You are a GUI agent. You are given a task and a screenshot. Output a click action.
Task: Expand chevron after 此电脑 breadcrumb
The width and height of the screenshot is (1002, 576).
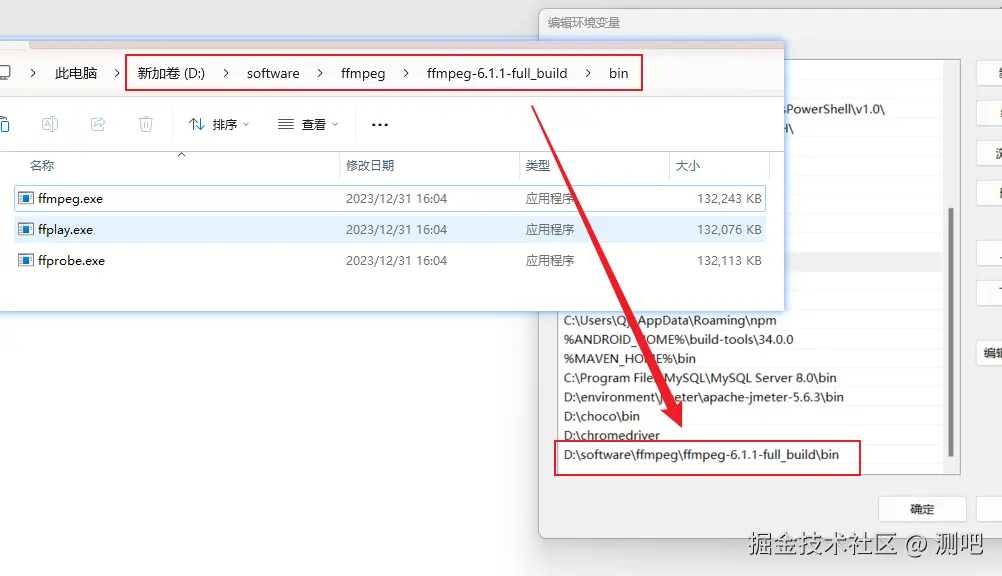coord(117,73)
